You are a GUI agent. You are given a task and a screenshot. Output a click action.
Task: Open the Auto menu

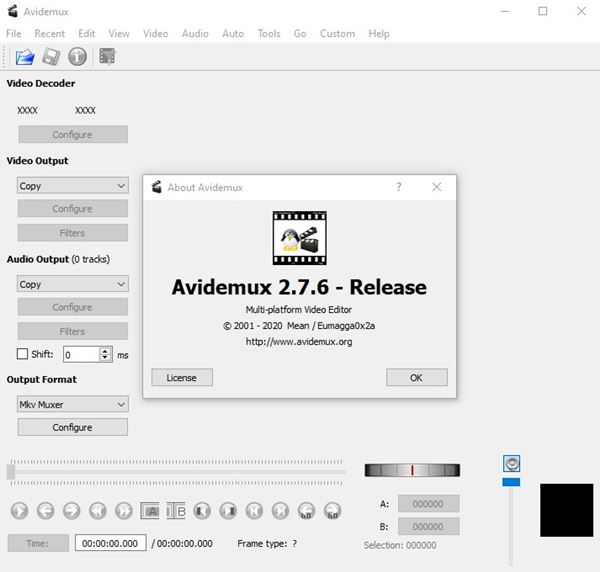[233, 34]
